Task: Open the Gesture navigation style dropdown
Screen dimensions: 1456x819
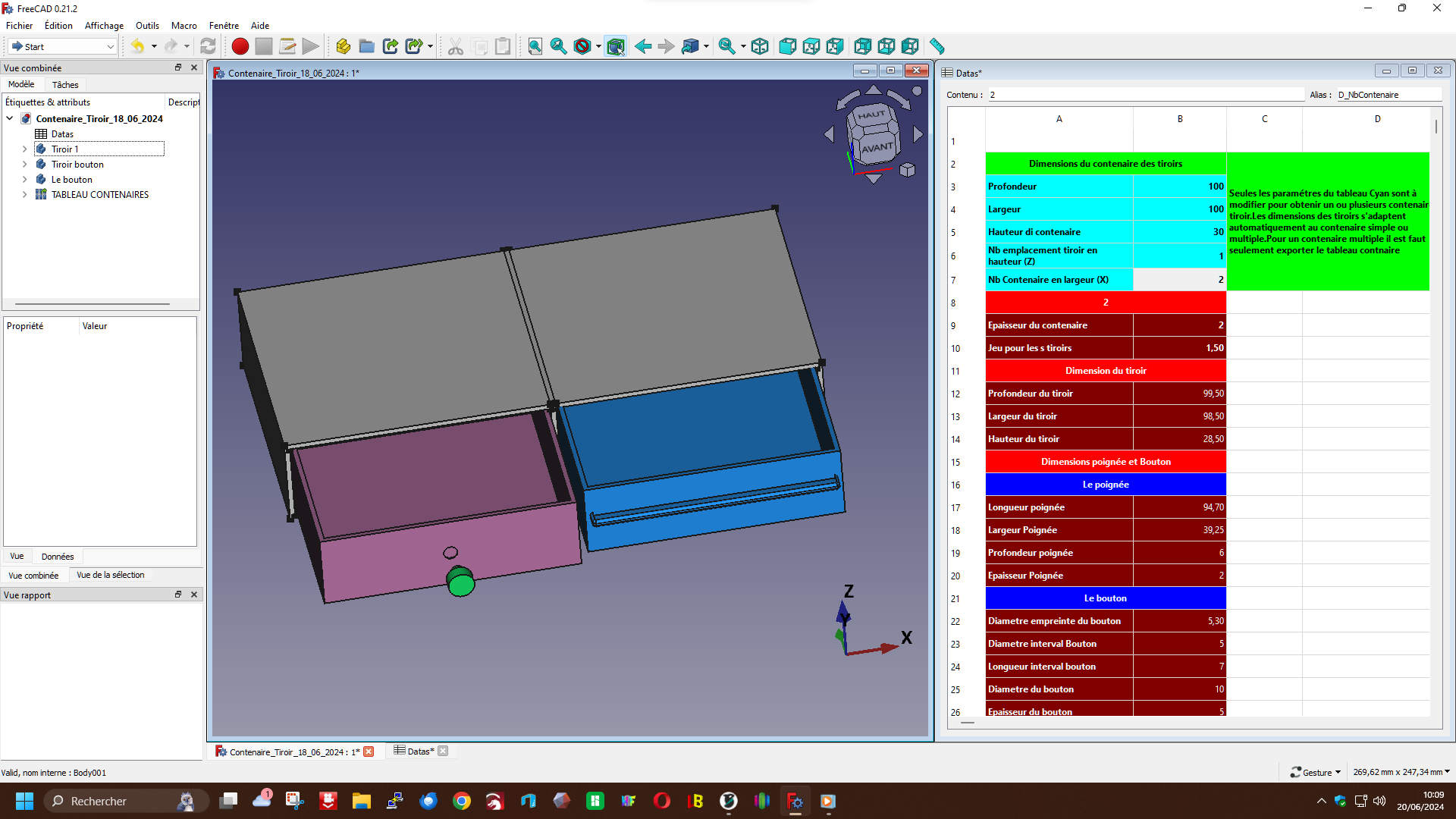Action: 1316,772
